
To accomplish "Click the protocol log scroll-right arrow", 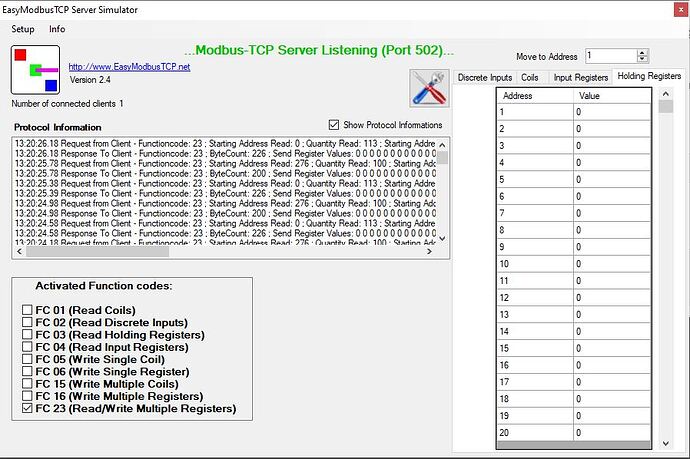I will tap(429, 251).
